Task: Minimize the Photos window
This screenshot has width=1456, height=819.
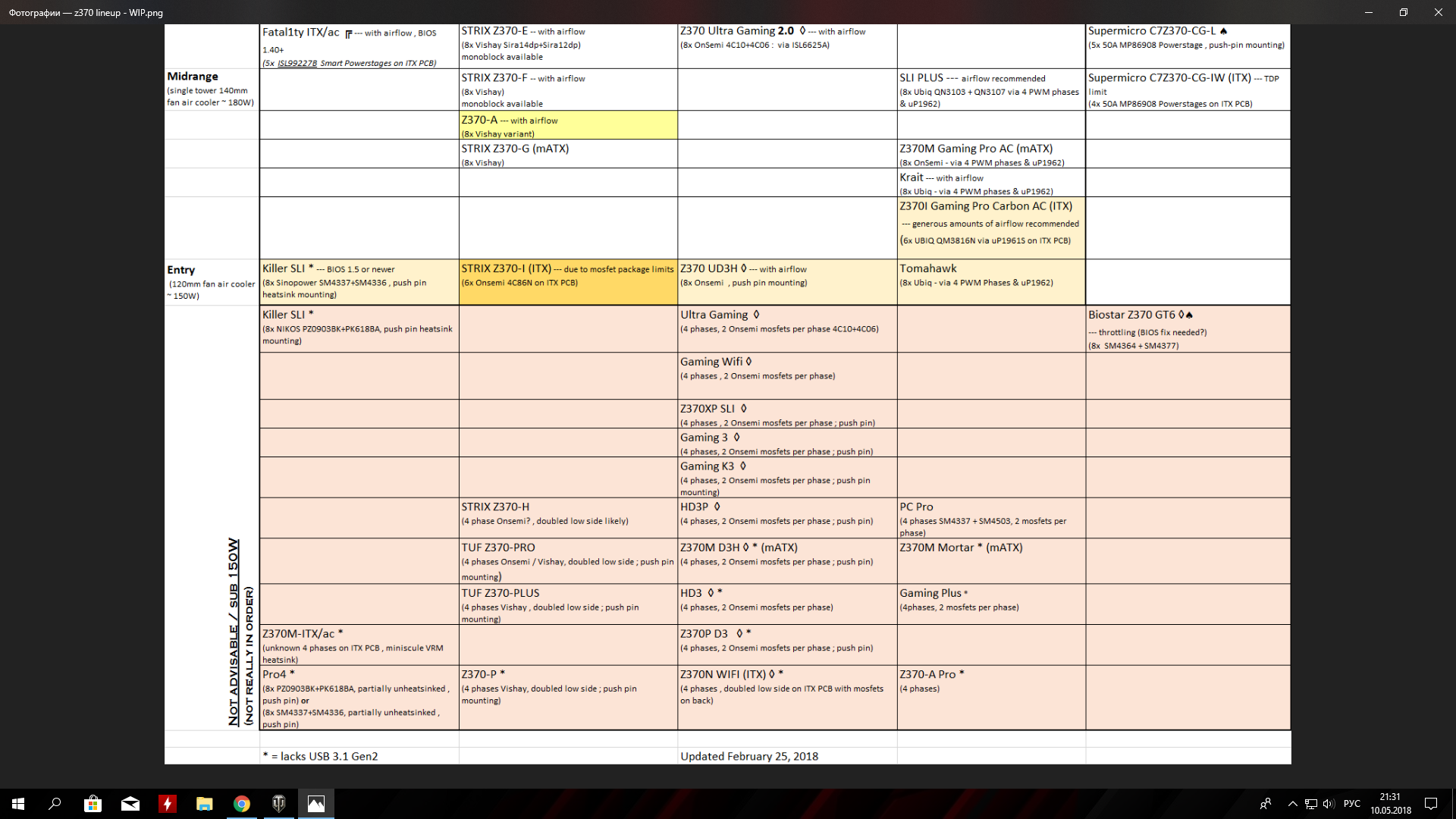Action: [x=1369, y=12]
